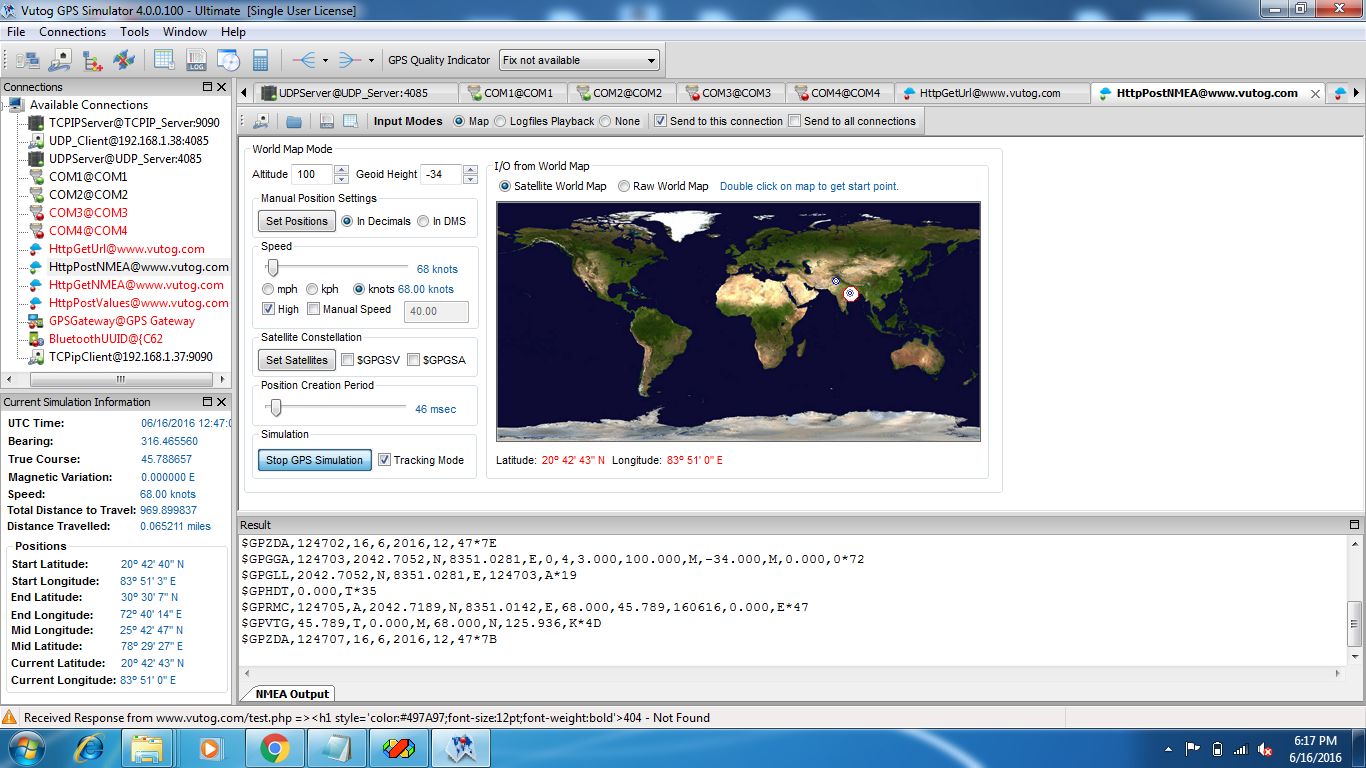The image size is (1366, 768).
Task: Click the Set Satellites button
Action: point(296,360)
